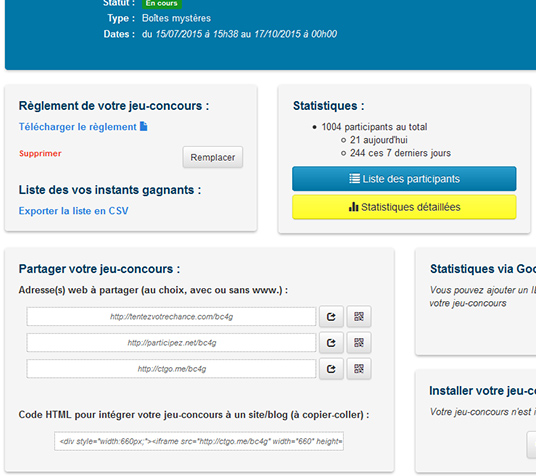Click share icon for participez.net/bc4g URL
This screenshot has height=476, width=536.
[x=331, y=343]
